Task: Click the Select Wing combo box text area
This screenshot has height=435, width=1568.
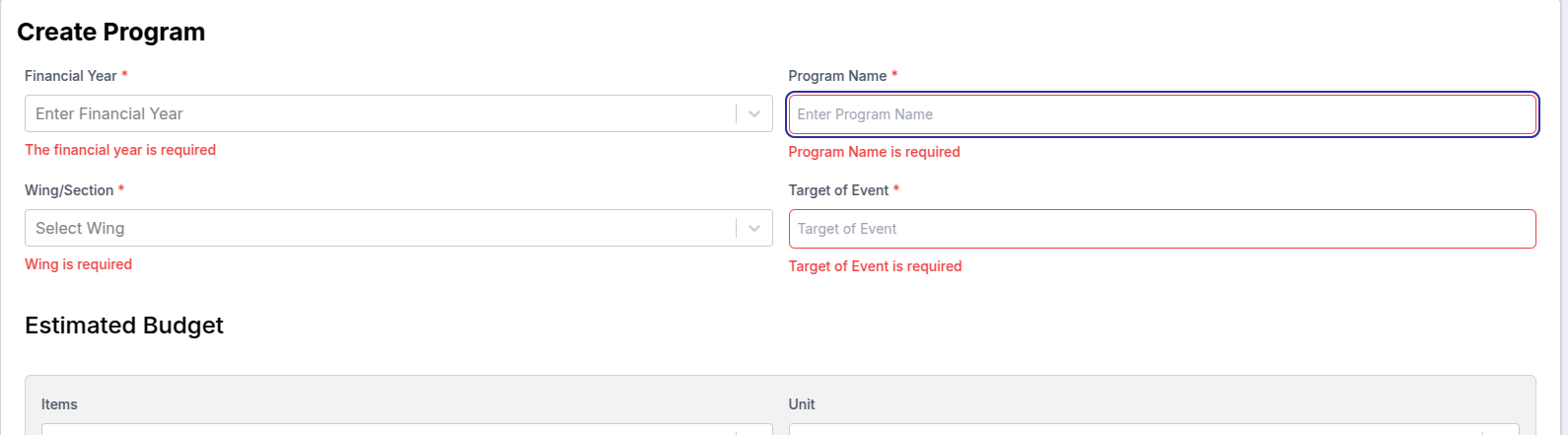Action: pos(381,228)
